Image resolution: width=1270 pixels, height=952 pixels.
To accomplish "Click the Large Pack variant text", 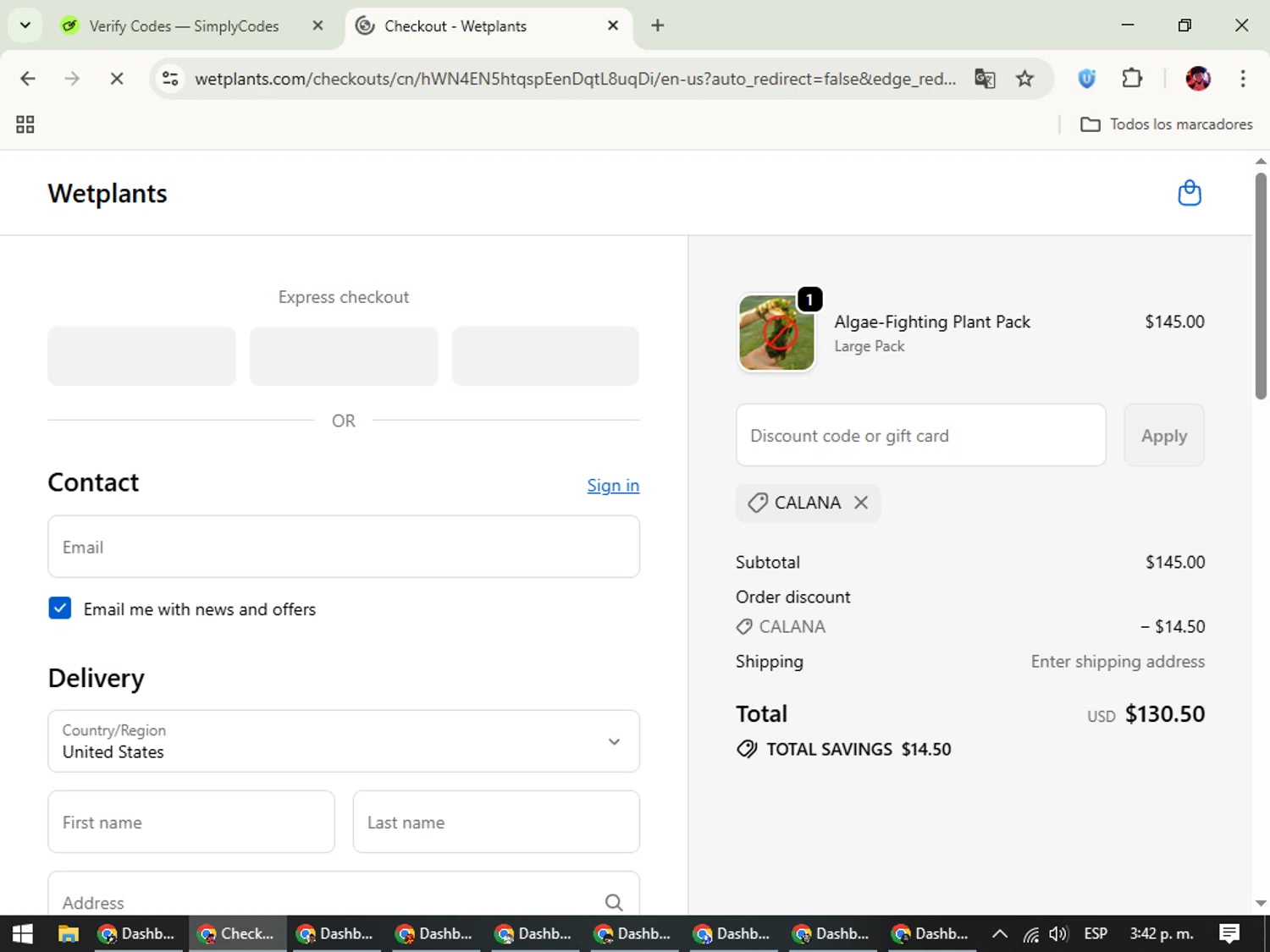I will click(x=869, y=346).
